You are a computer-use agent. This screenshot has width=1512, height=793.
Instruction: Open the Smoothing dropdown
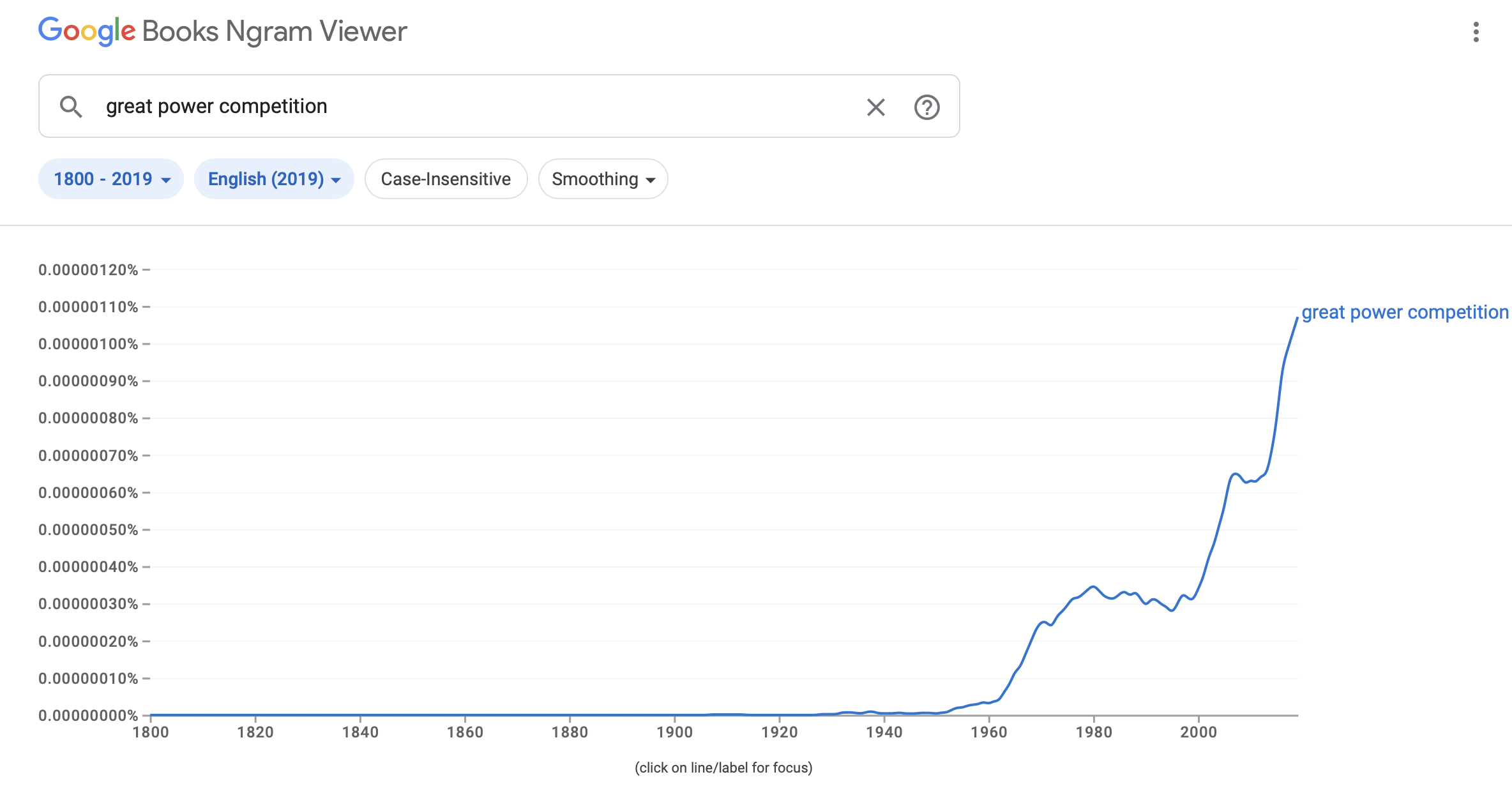(x=603, y=179)
